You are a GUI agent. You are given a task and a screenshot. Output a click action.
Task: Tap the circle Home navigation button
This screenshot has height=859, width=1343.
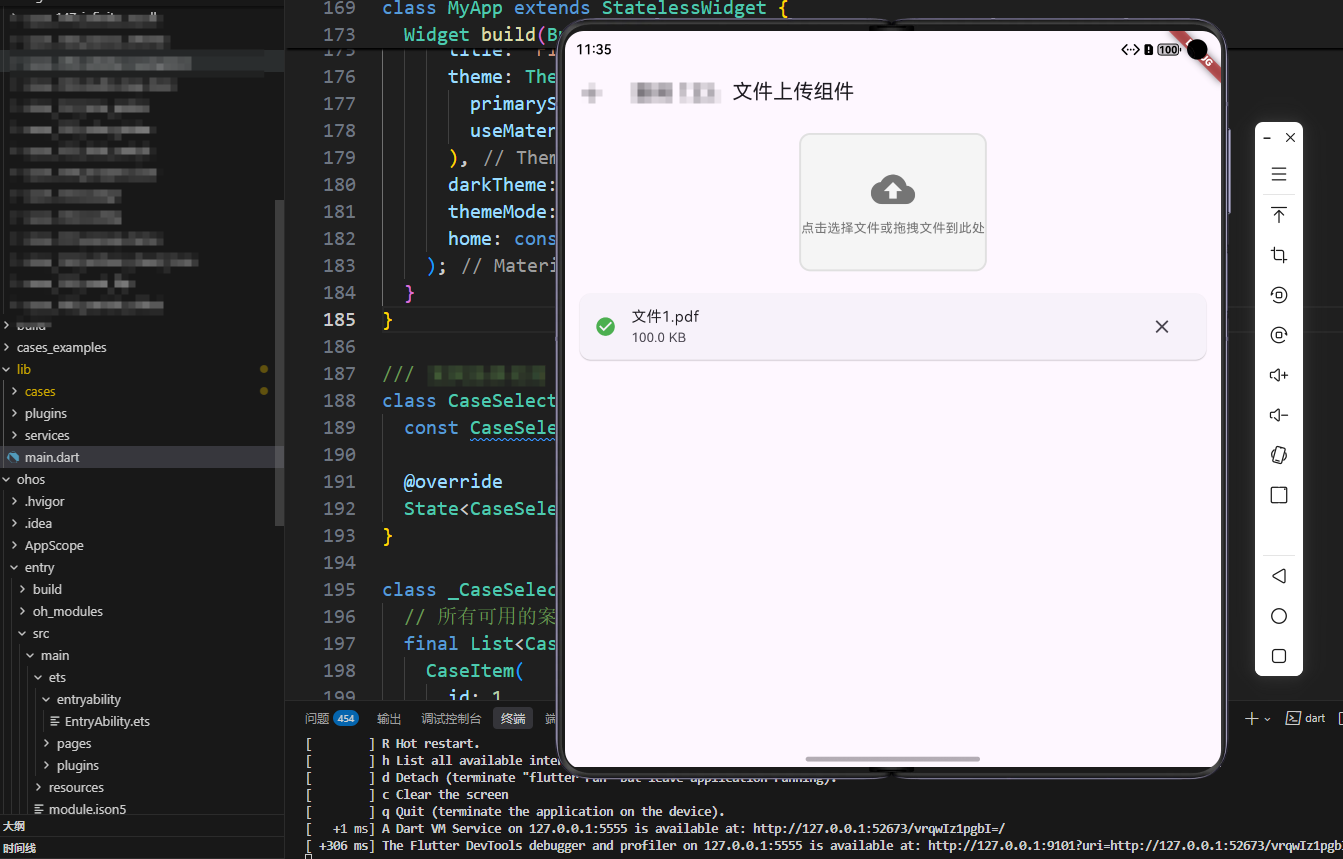click(1279, 616)
